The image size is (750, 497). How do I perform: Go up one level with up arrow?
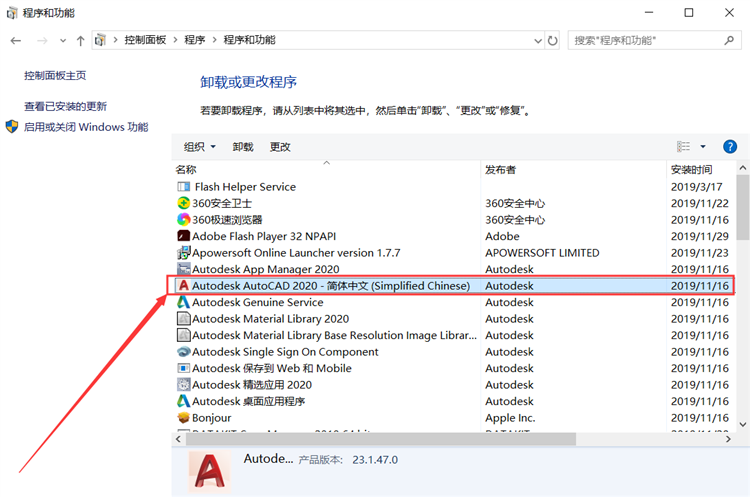pos(80,41)
